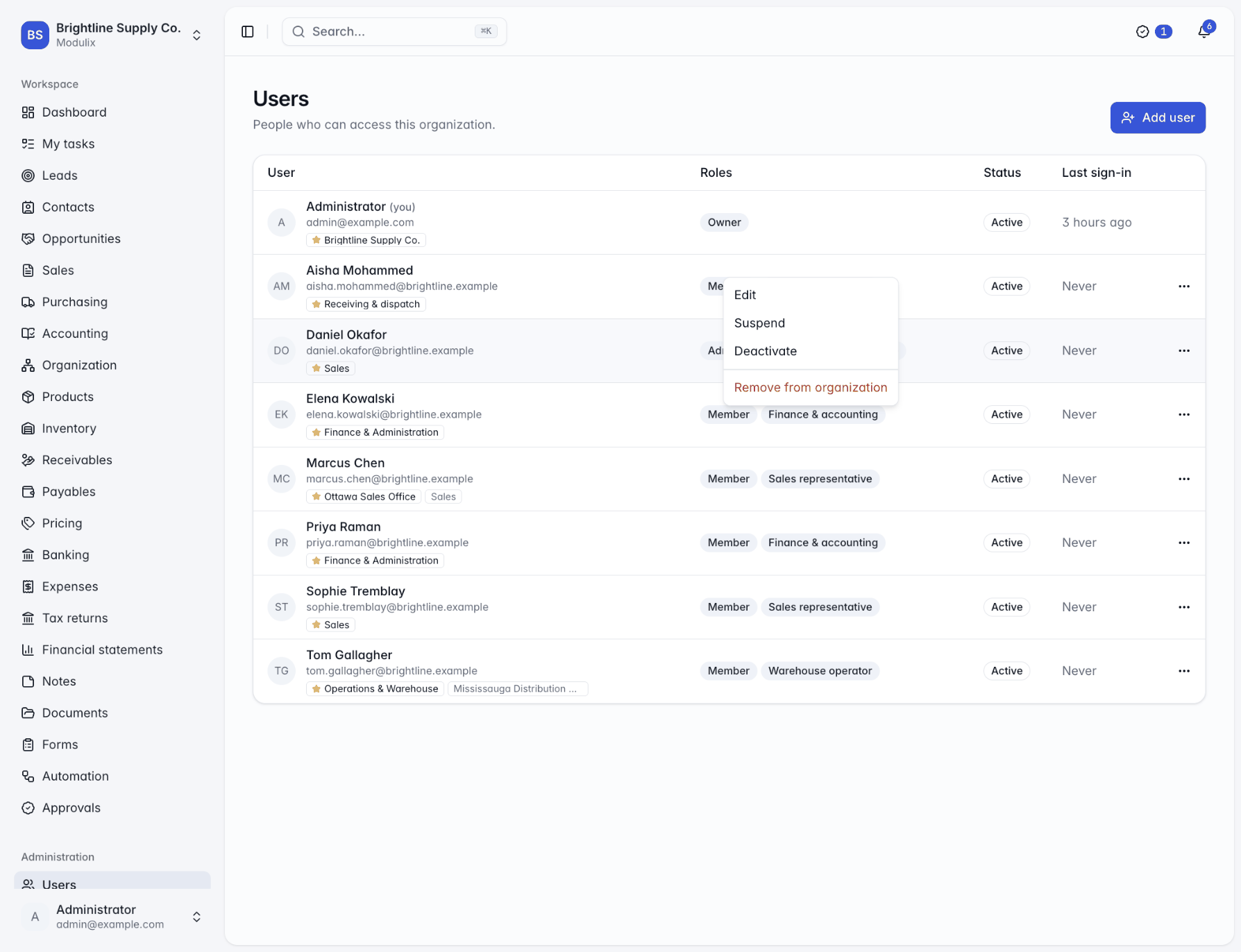Click Priya Raman's email address

pyautogui.click(x=387, y=543)
